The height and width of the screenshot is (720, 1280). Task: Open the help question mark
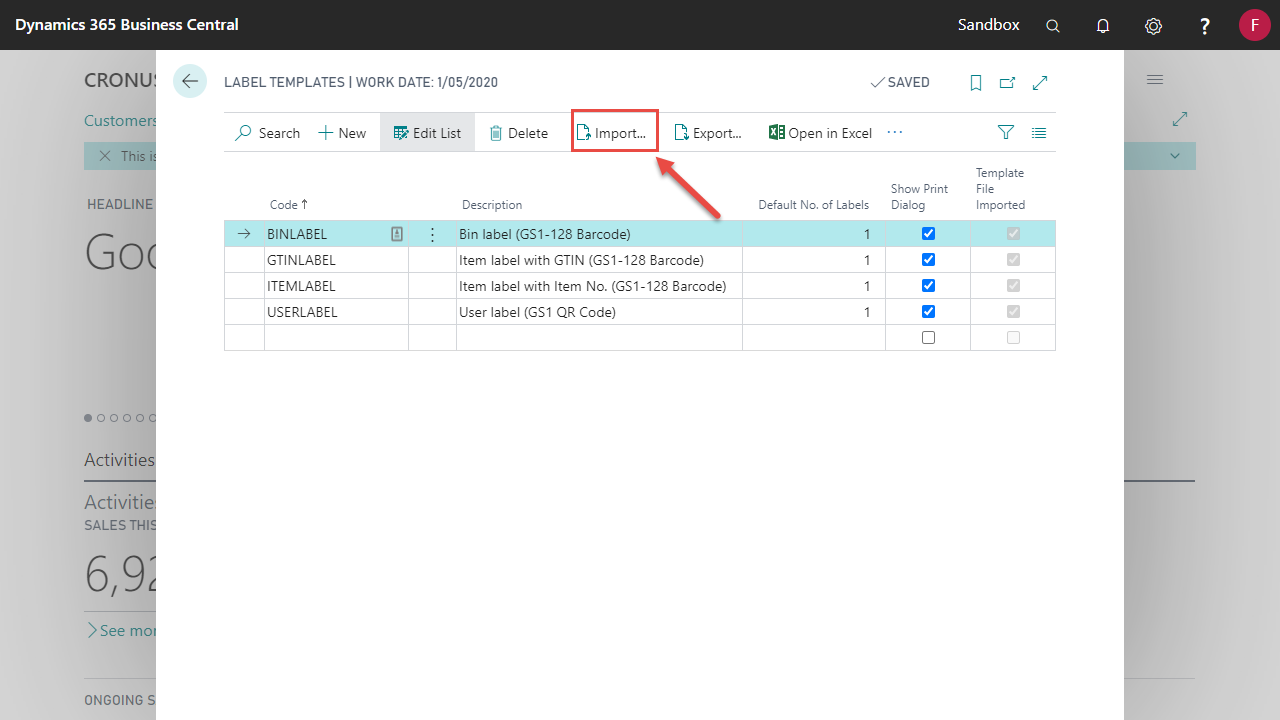(1205, 26)
